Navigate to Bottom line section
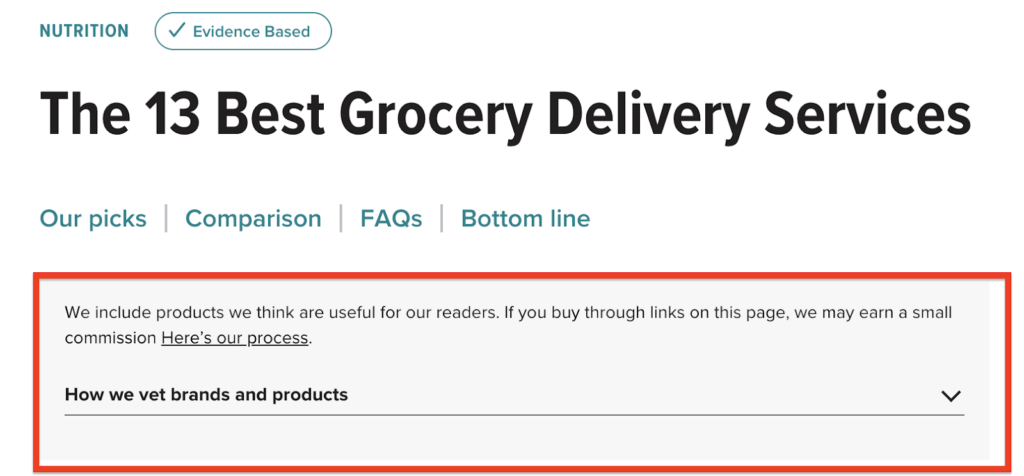The width and height of the screenshot is (1024, 476). point(526,218)
